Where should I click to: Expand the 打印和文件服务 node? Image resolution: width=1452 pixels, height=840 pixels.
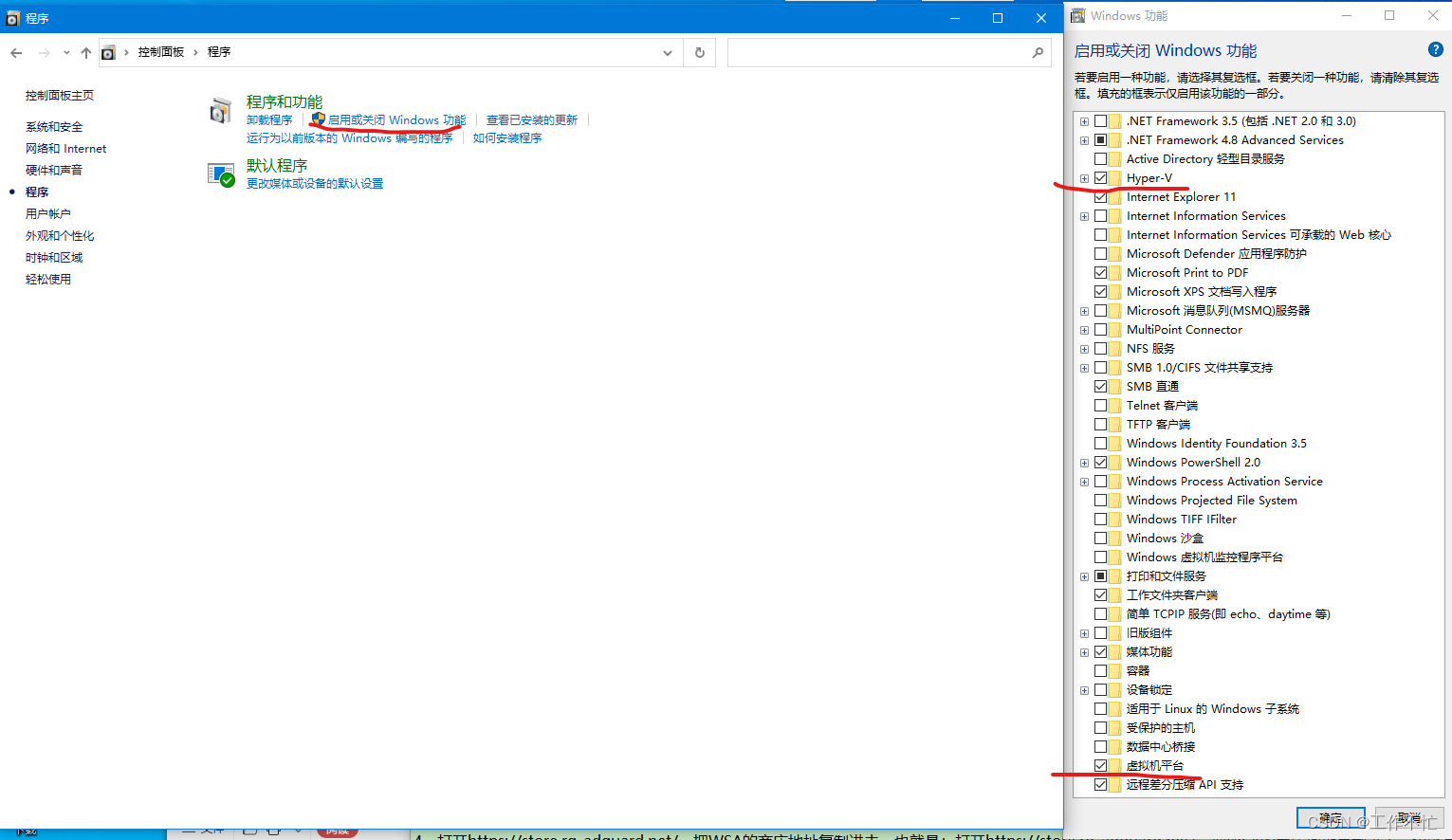(x=1084, y=576)
